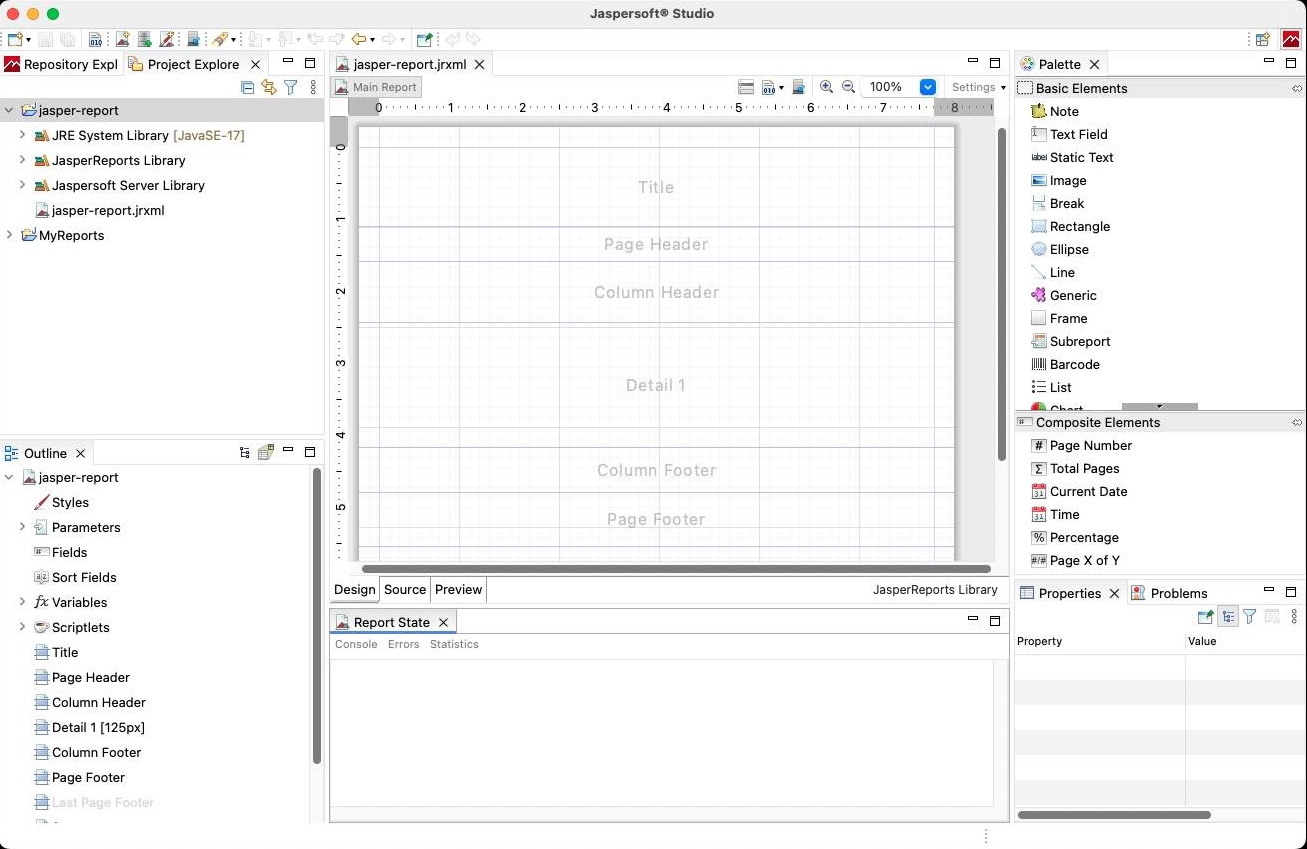Select the Page Number composite element
Viewport: 1307px width, 849px height.
click(x=1081, y=445)
